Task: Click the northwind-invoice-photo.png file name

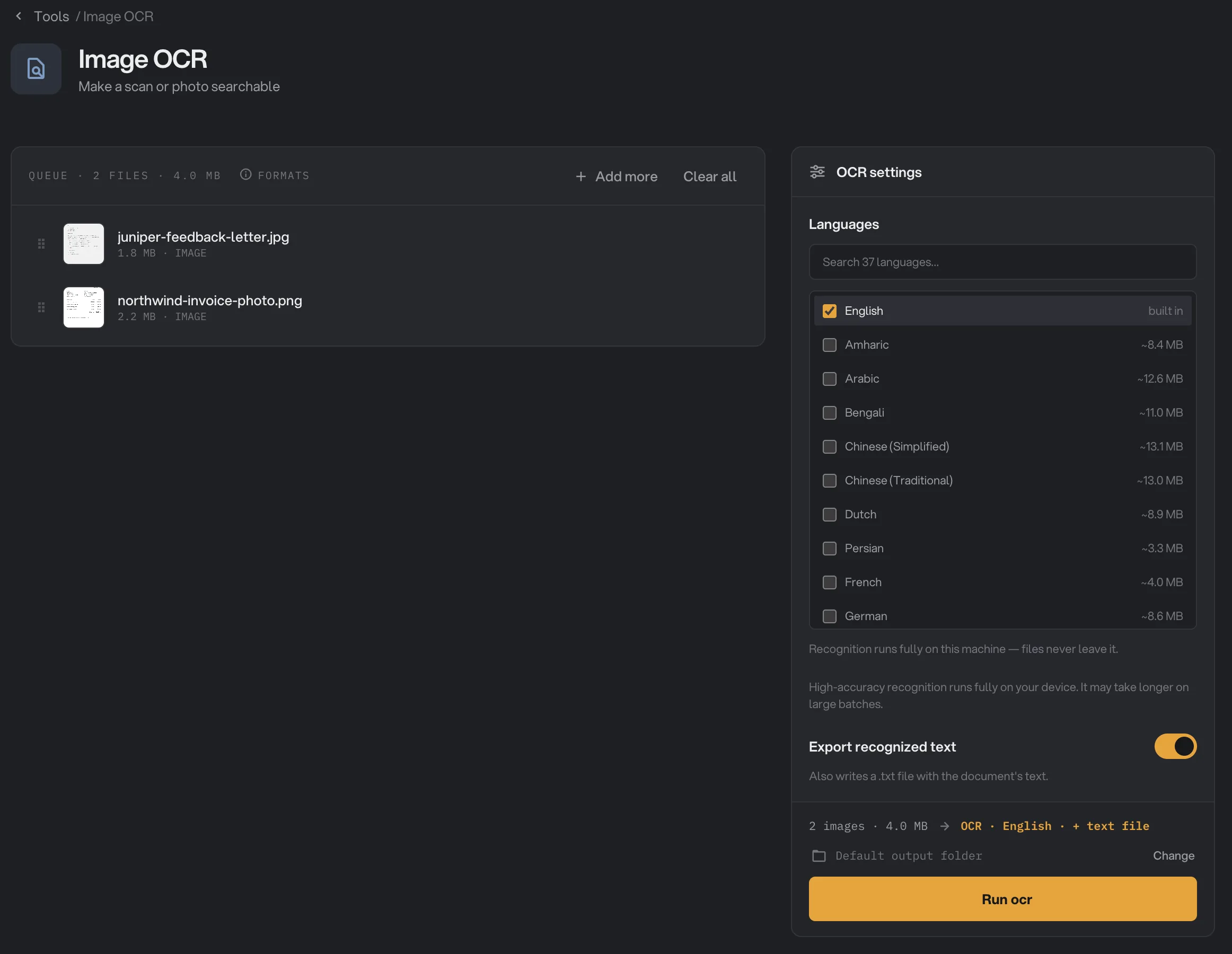Action: click(210, 301)
